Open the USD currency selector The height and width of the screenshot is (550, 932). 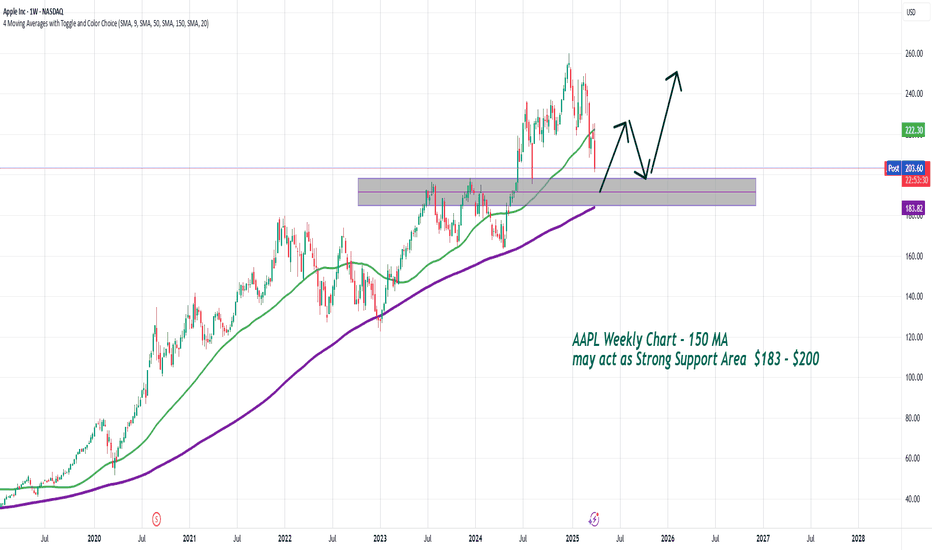pyautogui.click(x=911, y=12)
